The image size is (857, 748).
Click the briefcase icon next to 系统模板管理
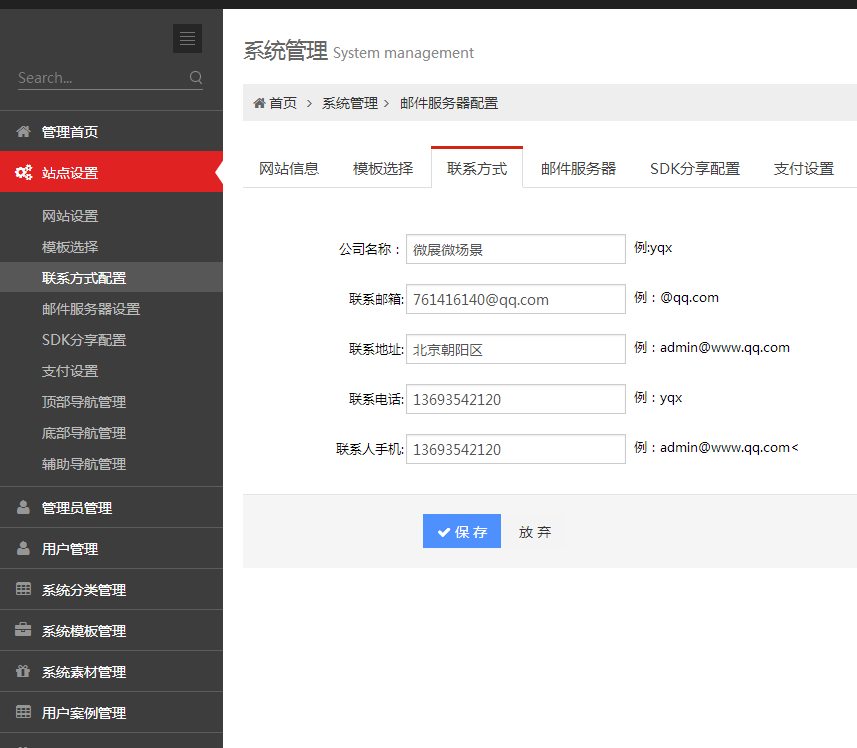click(x=23, y=629)
